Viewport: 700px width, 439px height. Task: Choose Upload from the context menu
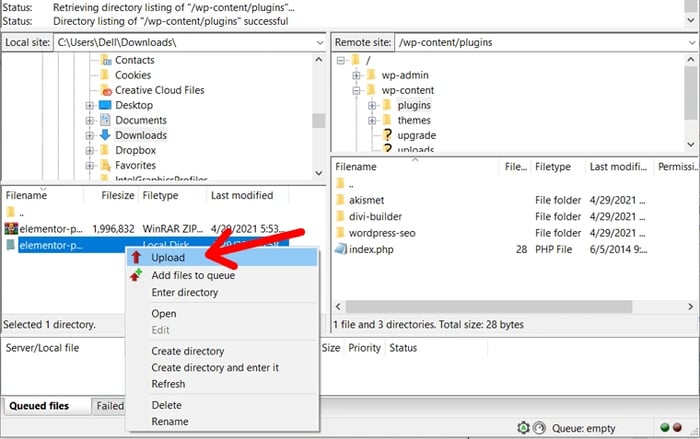[x=168, y=257]
